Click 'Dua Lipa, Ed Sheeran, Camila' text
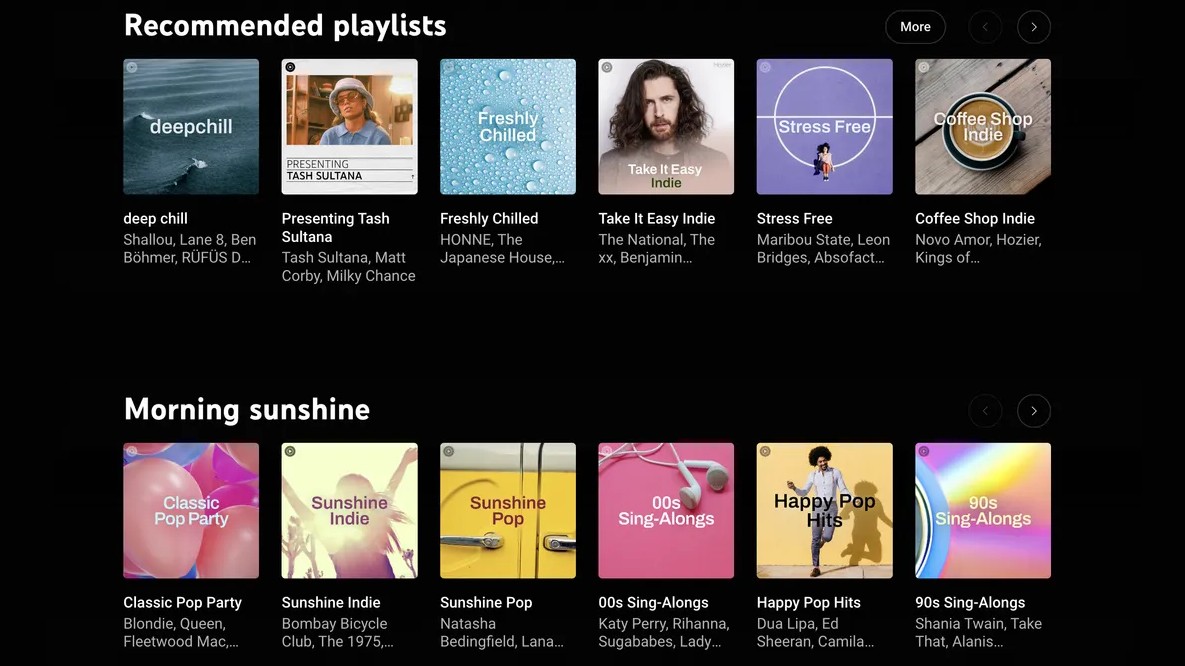 pyautogui.click(x=815, y=633)
